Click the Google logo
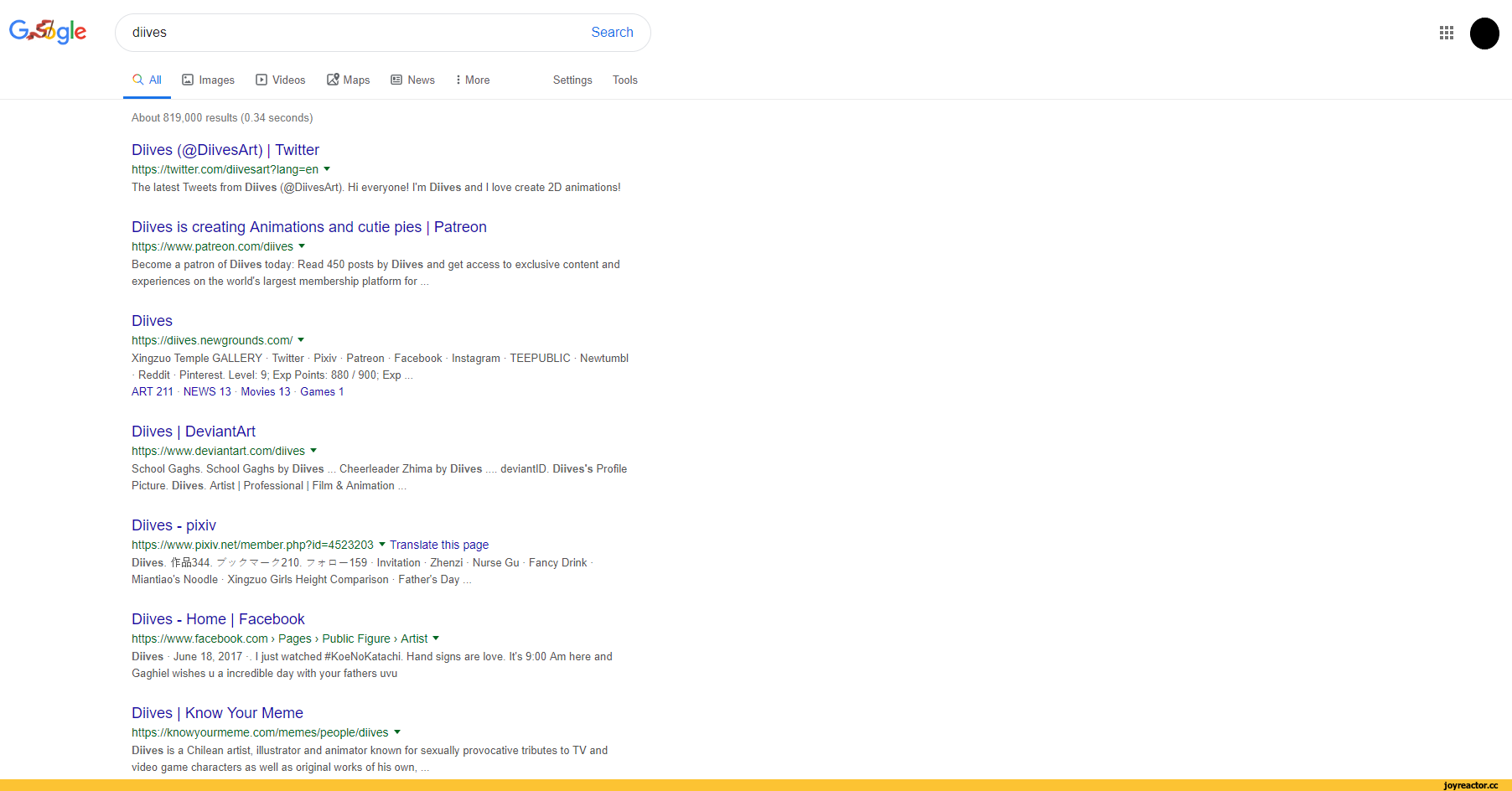This screenshot has height=791, width=1512. pos(48,32)
